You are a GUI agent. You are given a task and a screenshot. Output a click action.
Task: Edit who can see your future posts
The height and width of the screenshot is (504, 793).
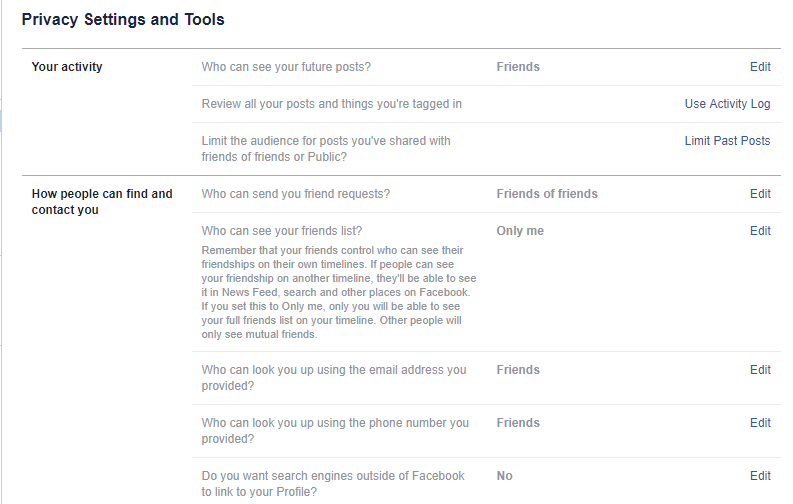760,67
